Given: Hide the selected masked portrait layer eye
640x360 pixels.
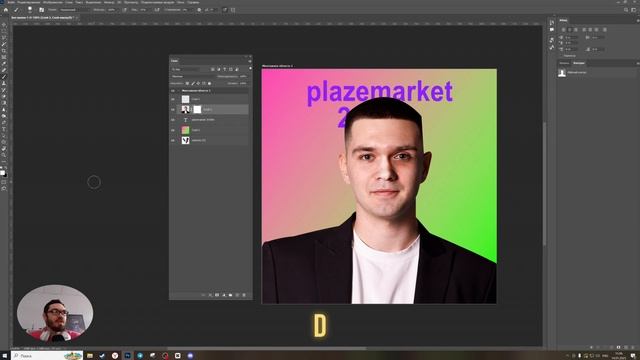Looking at the screenshot, I should 173,109.
